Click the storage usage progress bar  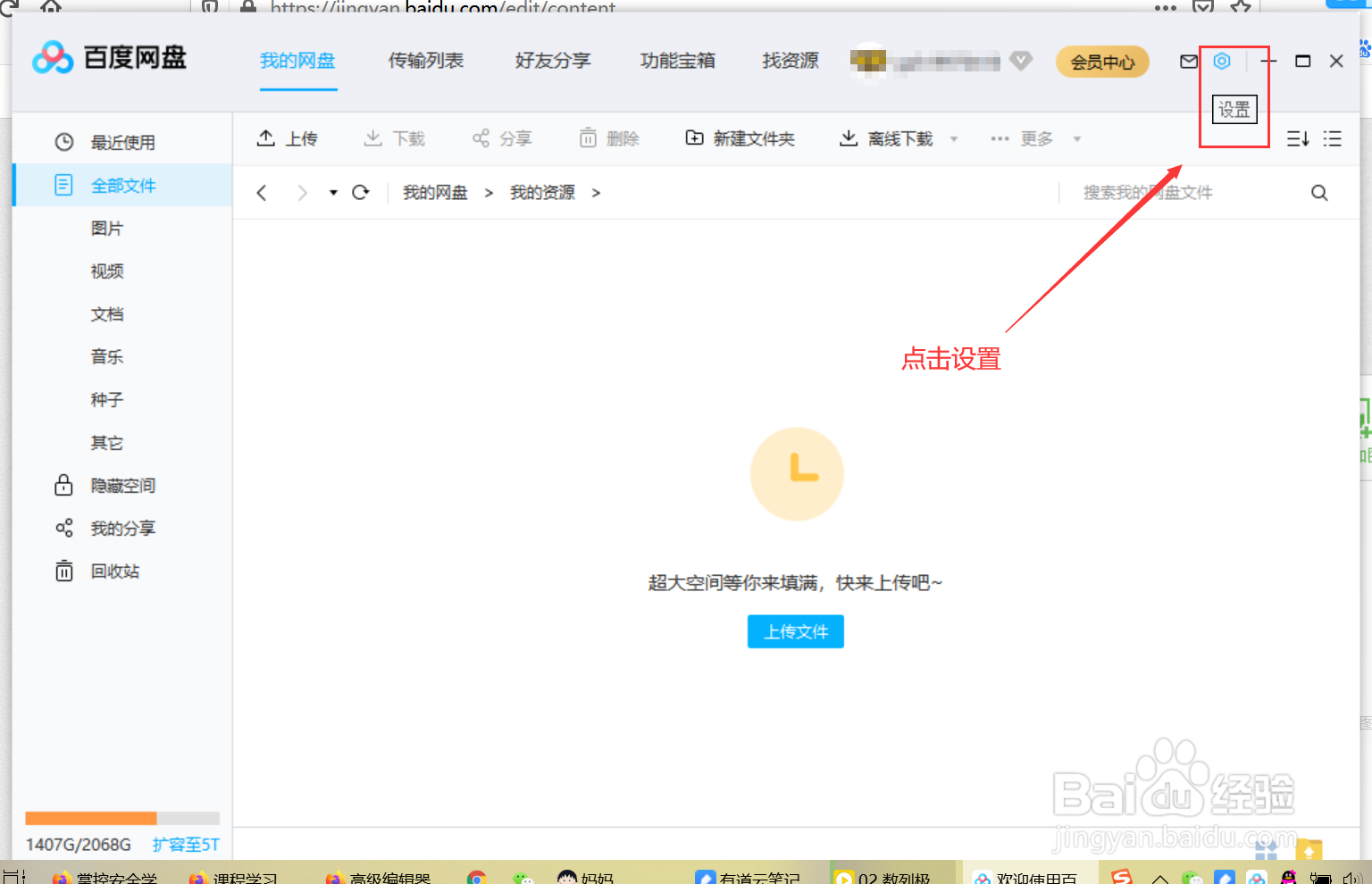(x=122, y=818)
